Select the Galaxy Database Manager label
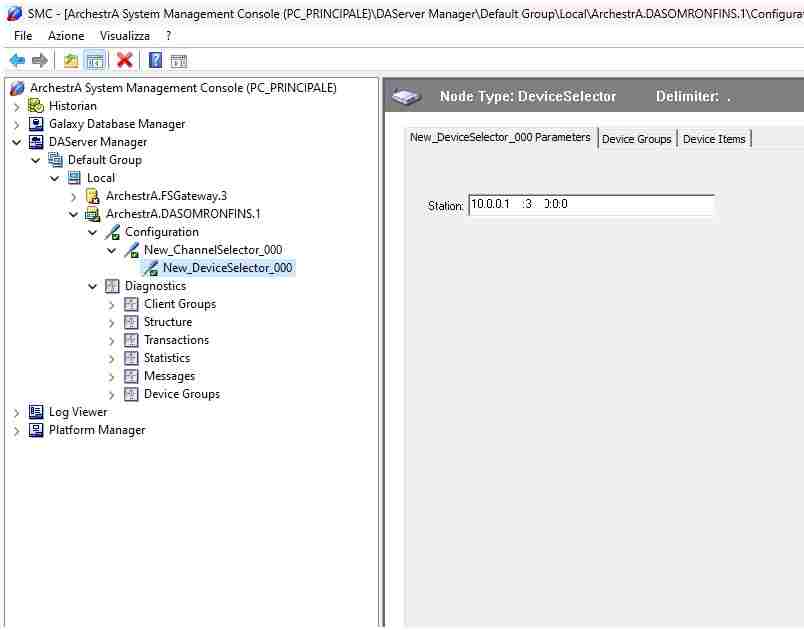804x630 pixels. 117,124
